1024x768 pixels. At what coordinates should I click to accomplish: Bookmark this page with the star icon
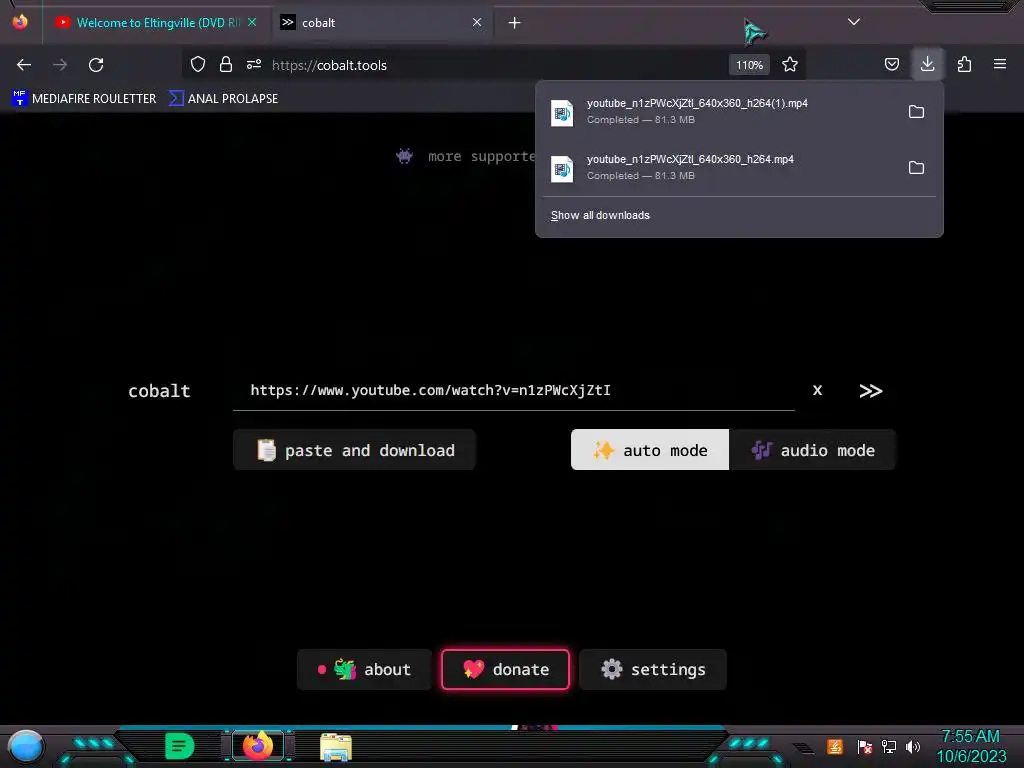790,65
